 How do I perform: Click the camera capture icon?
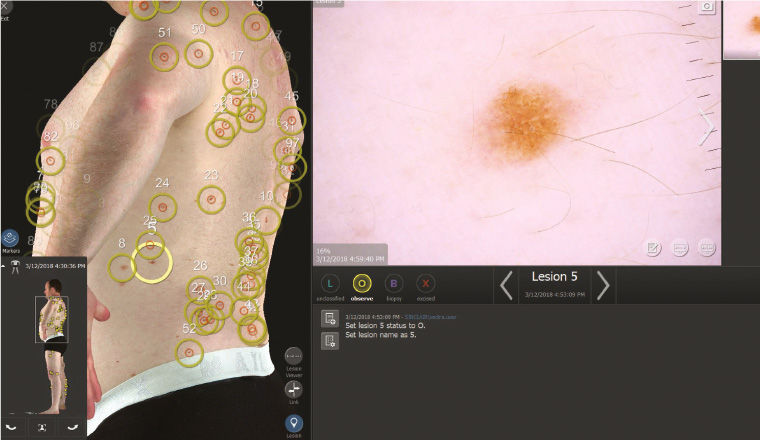coord(707,6)
